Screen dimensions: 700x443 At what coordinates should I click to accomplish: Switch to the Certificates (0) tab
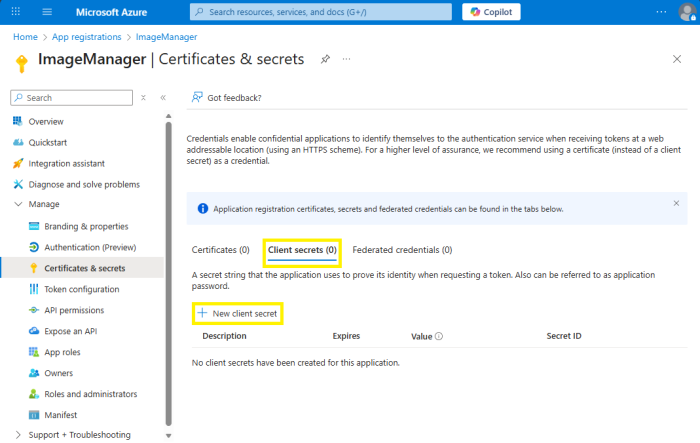click(x=220, y=250)
